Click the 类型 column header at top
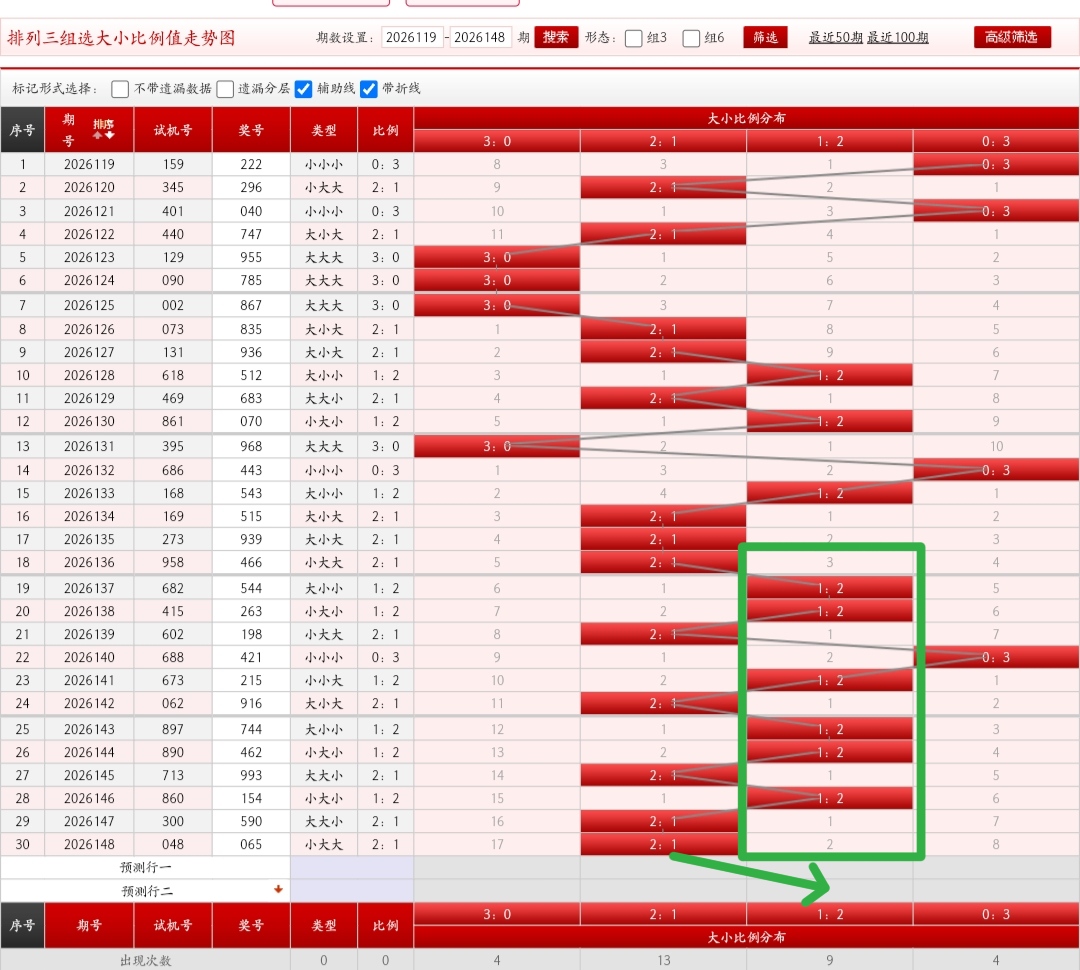 click(x=324, y=130)
